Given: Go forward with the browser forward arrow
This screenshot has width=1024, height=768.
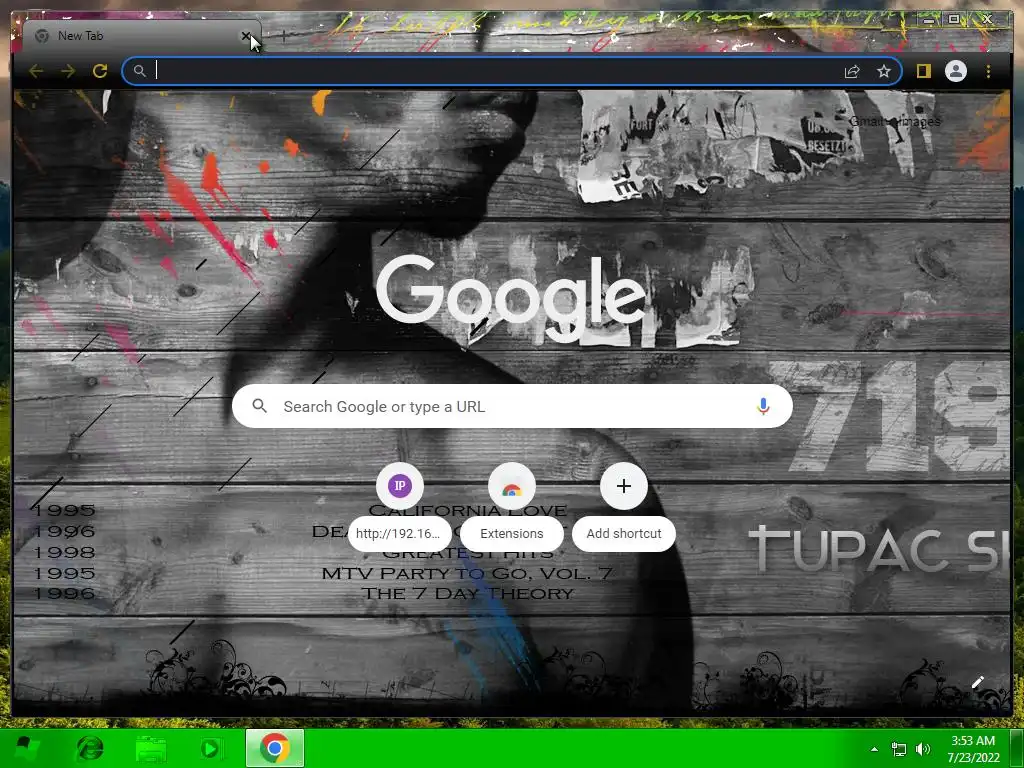Looking at the screenshot, I should (x=68, y=71).
